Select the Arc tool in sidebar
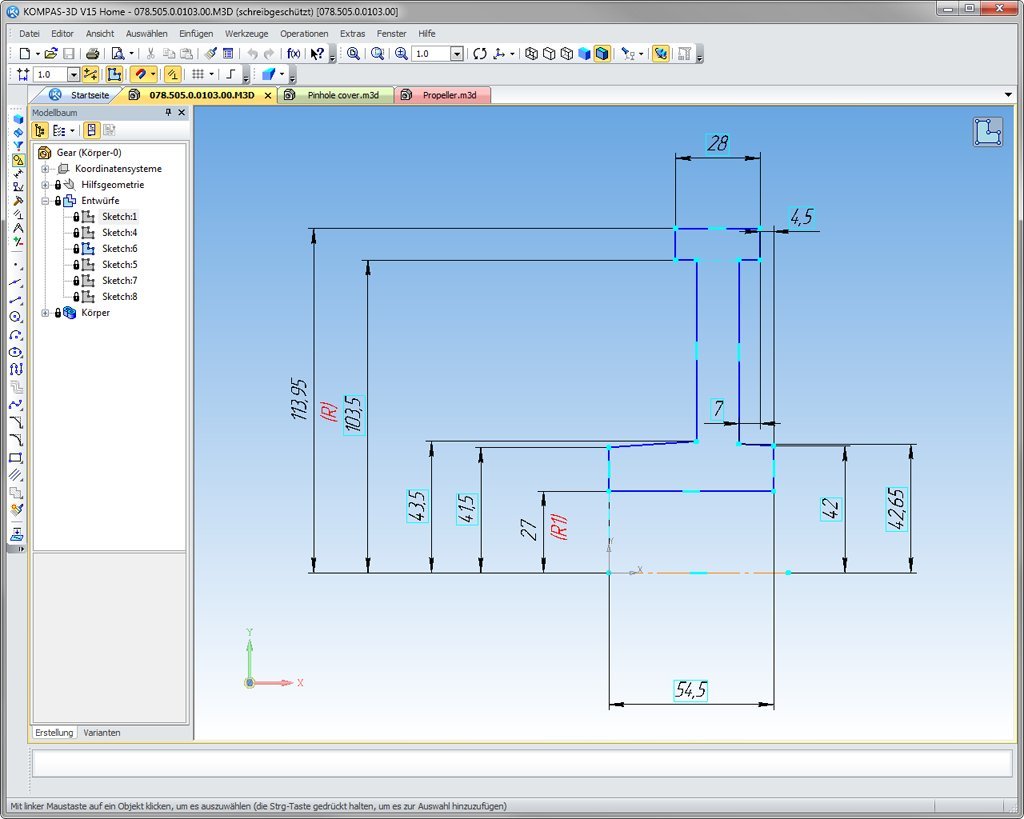The width and height of the screenshot is (1024, 819). pos(17,335)
